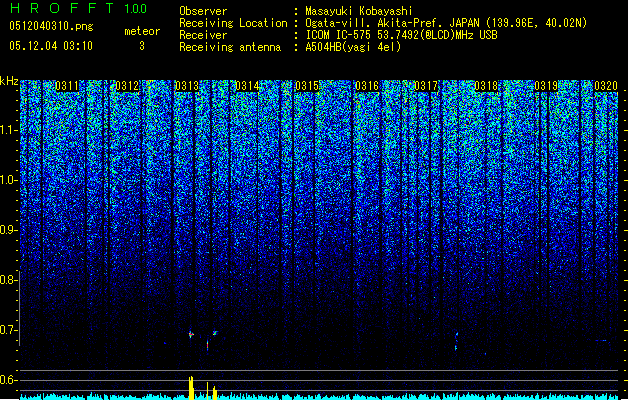Click the 0316 time marker

coord(367,86)
